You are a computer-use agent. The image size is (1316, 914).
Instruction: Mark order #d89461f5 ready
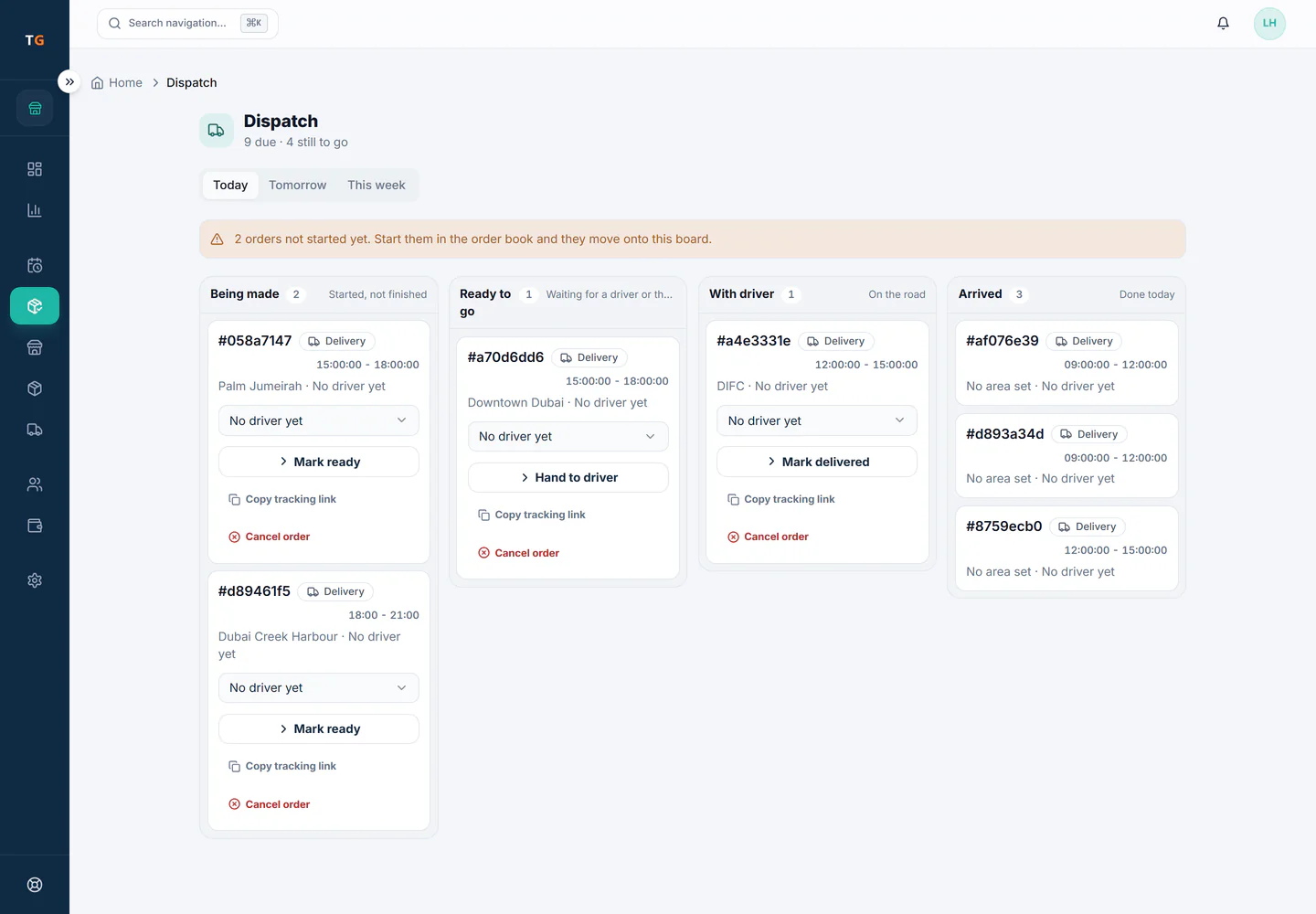tap(319, 729)
